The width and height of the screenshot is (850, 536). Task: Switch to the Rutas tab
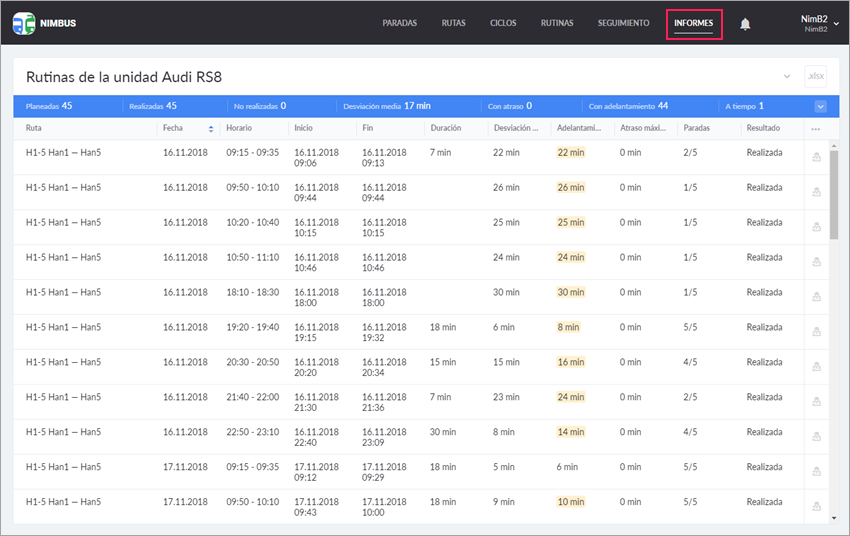(453, 23)
